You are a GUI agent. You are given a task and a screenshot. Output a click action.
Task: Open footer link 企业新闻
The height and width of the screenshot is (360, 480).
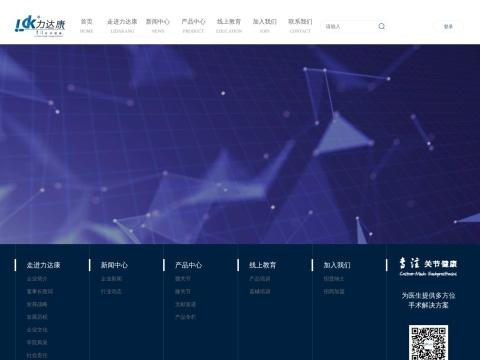coord(111,279)
